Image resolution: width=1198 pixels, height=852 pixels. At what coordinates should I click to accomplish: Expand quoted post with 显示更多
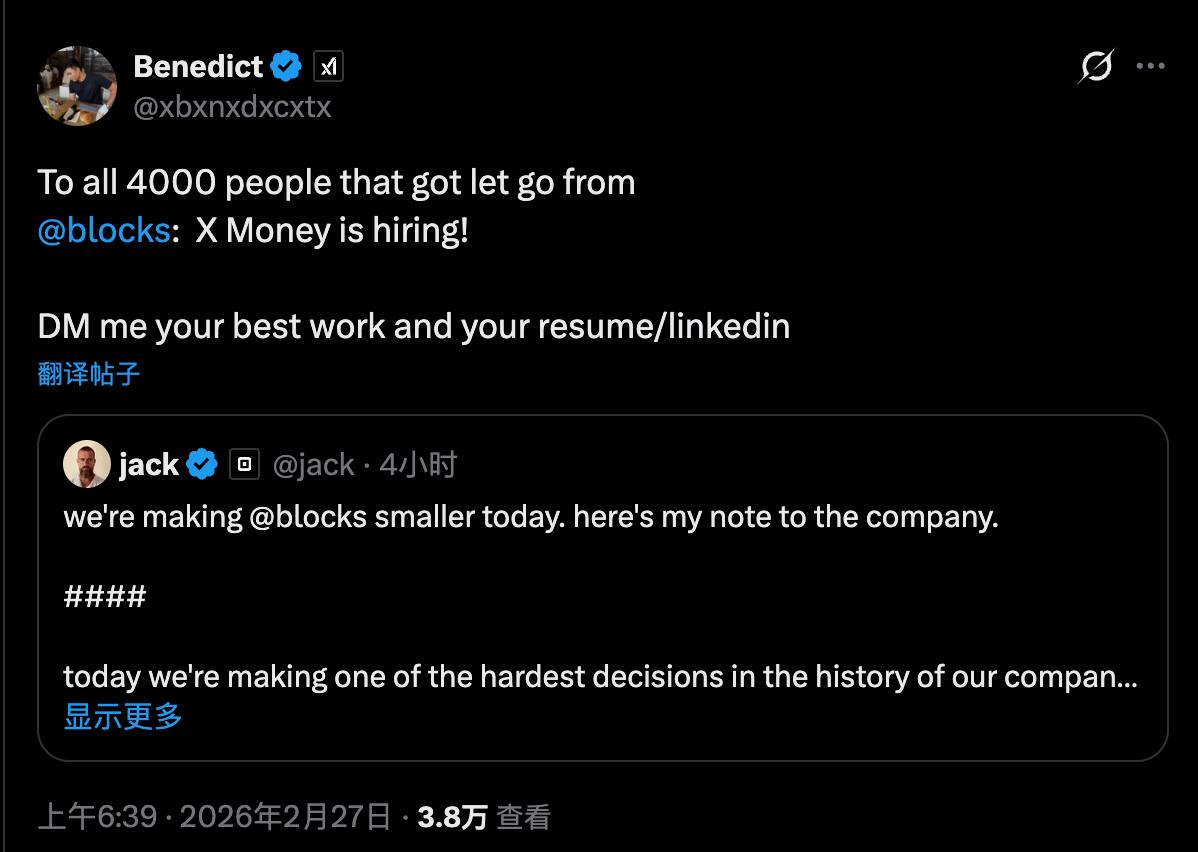click(x=123, y=716)
